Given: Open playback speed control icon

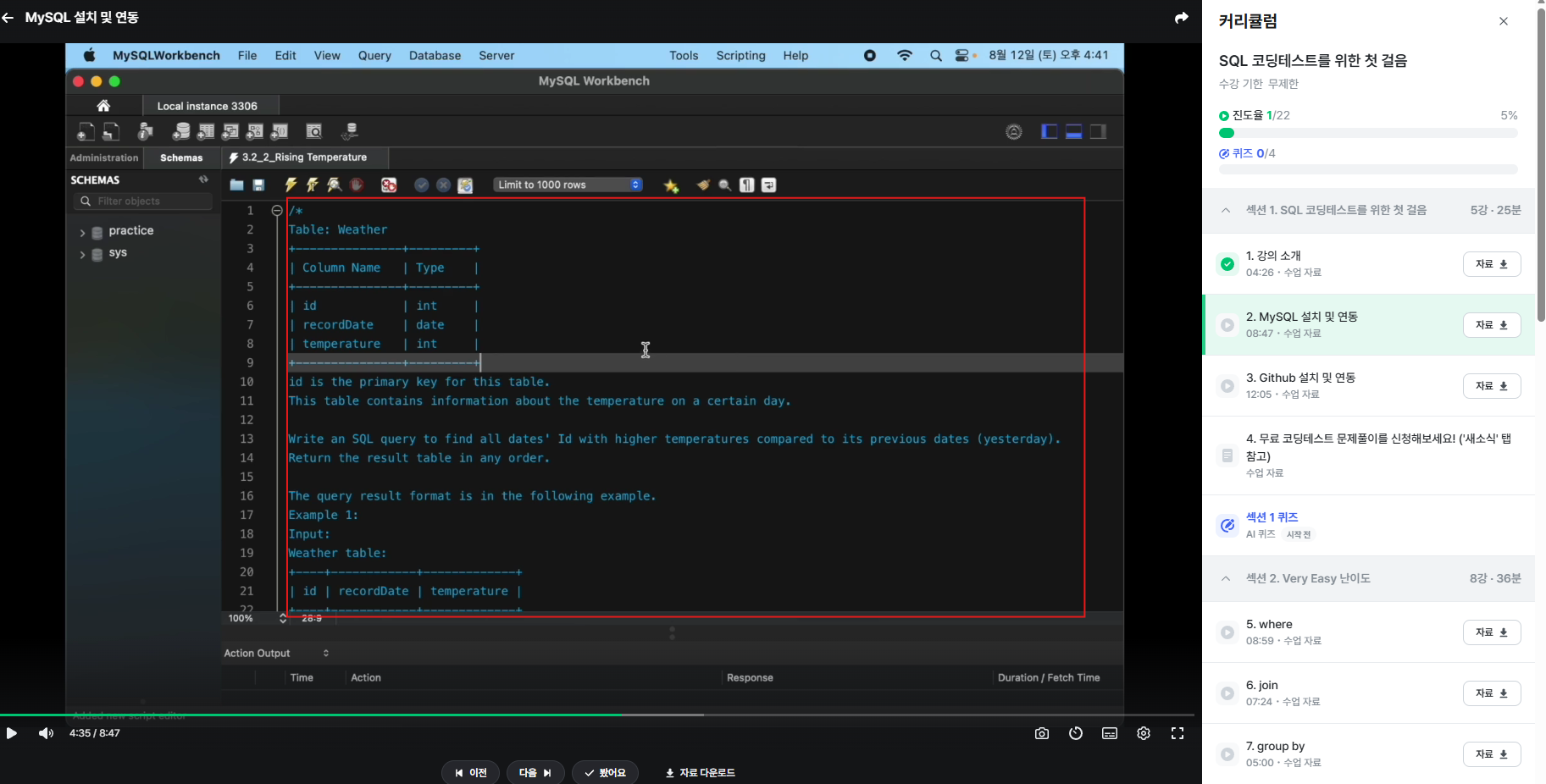Looking at the screenshot, I should [x=1076, y=733].
